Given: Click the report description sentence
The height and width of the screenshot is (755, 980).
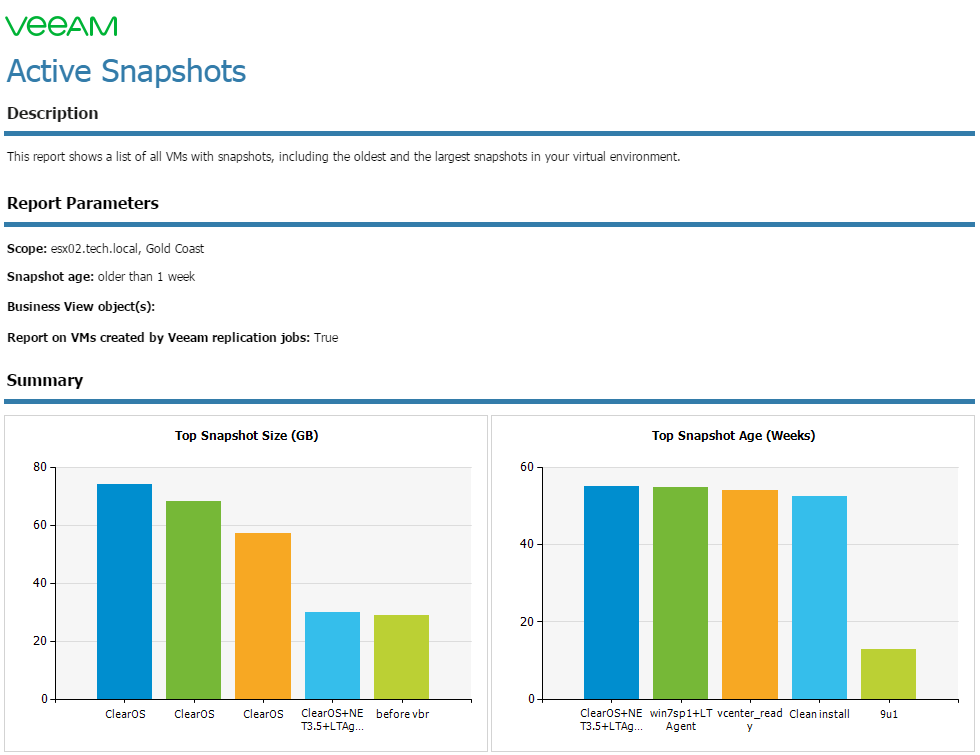Looking at the screenshot, I should pyautogui.click(x=343, y=157).
